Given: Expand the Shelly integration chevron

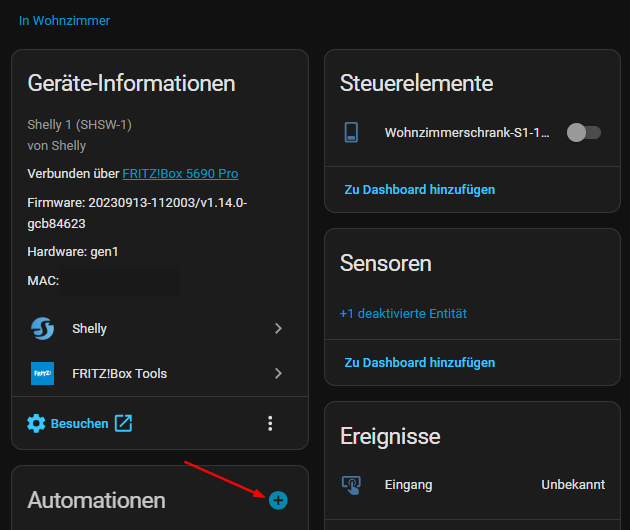Looking at the screenshot, I should click(x=278, y=328).
